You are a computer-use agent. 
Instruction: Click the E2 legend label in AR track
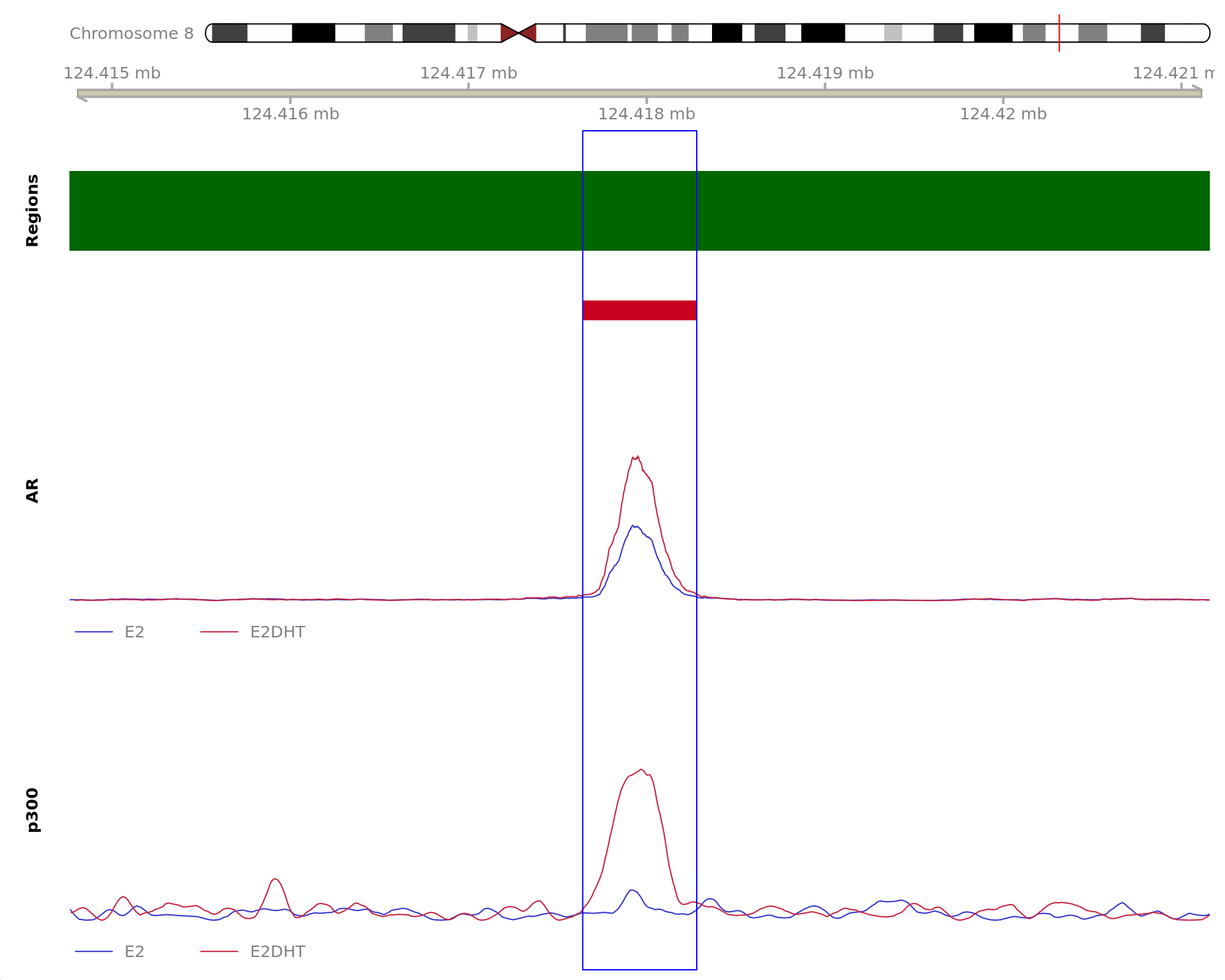coord(135,632)
